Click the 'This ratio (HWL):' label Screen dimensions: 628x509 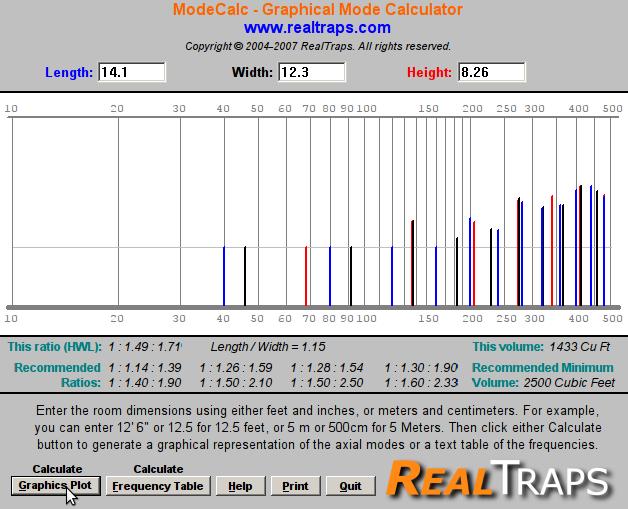(55, 347)
